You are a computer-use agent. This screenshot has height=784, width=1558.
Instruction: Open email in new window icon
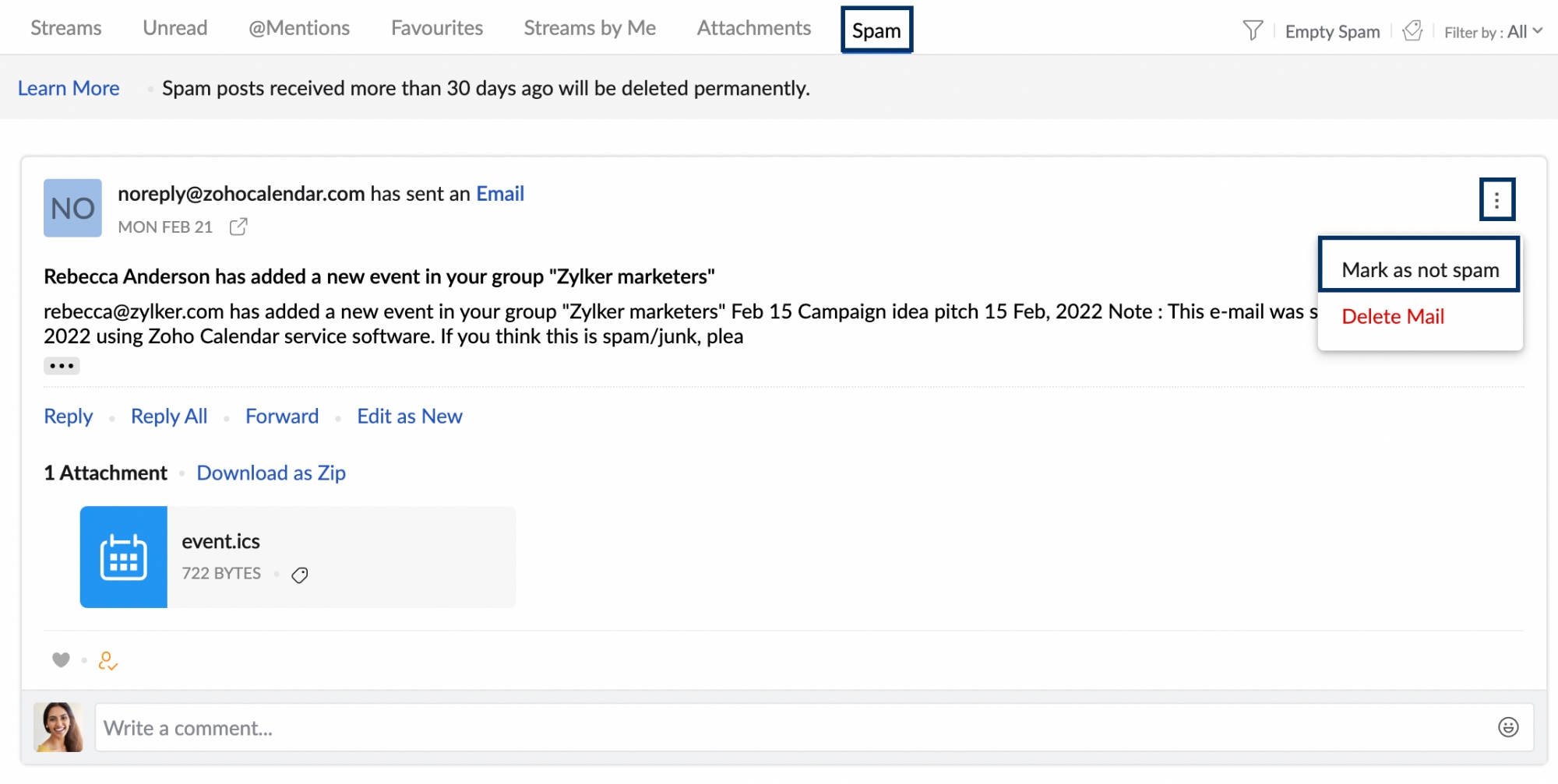(x=238, y=227)
